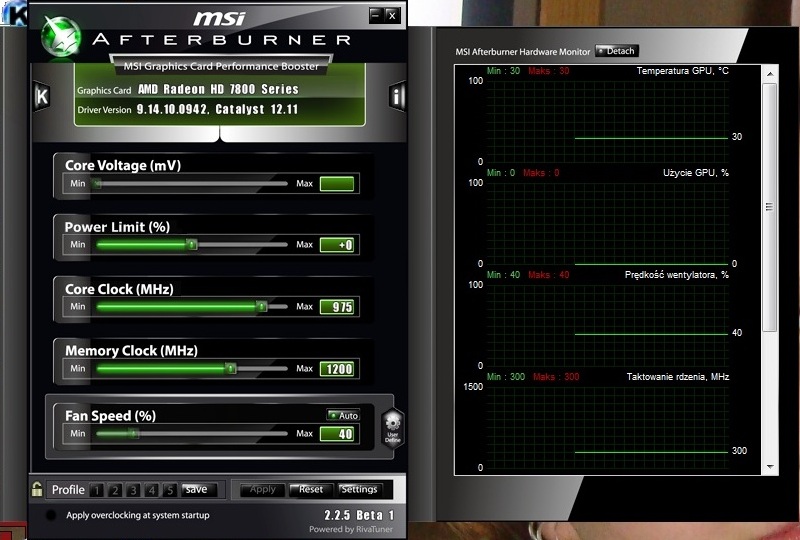Click the Power Limit slider handle
The height and width of the screenshot is (540, 800).
click(191, 244)
